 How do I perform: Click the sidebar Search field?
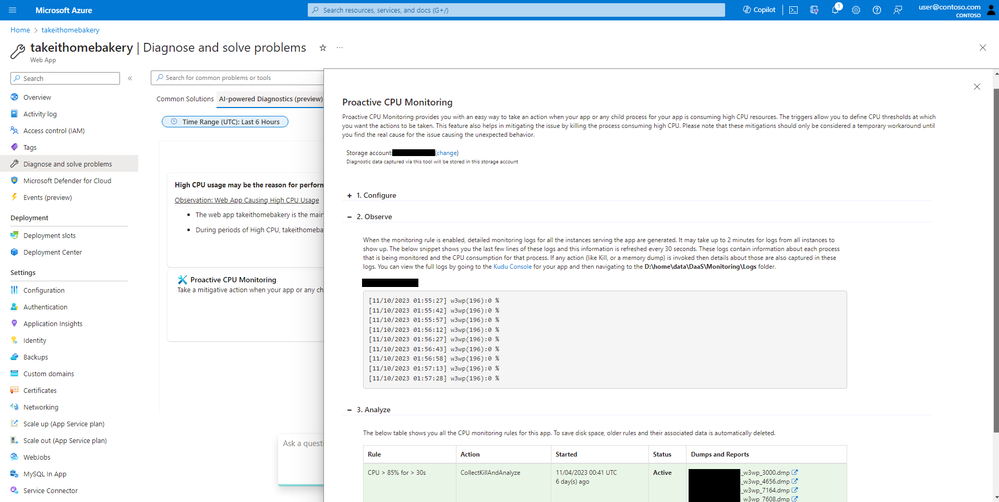click(65, 78)
